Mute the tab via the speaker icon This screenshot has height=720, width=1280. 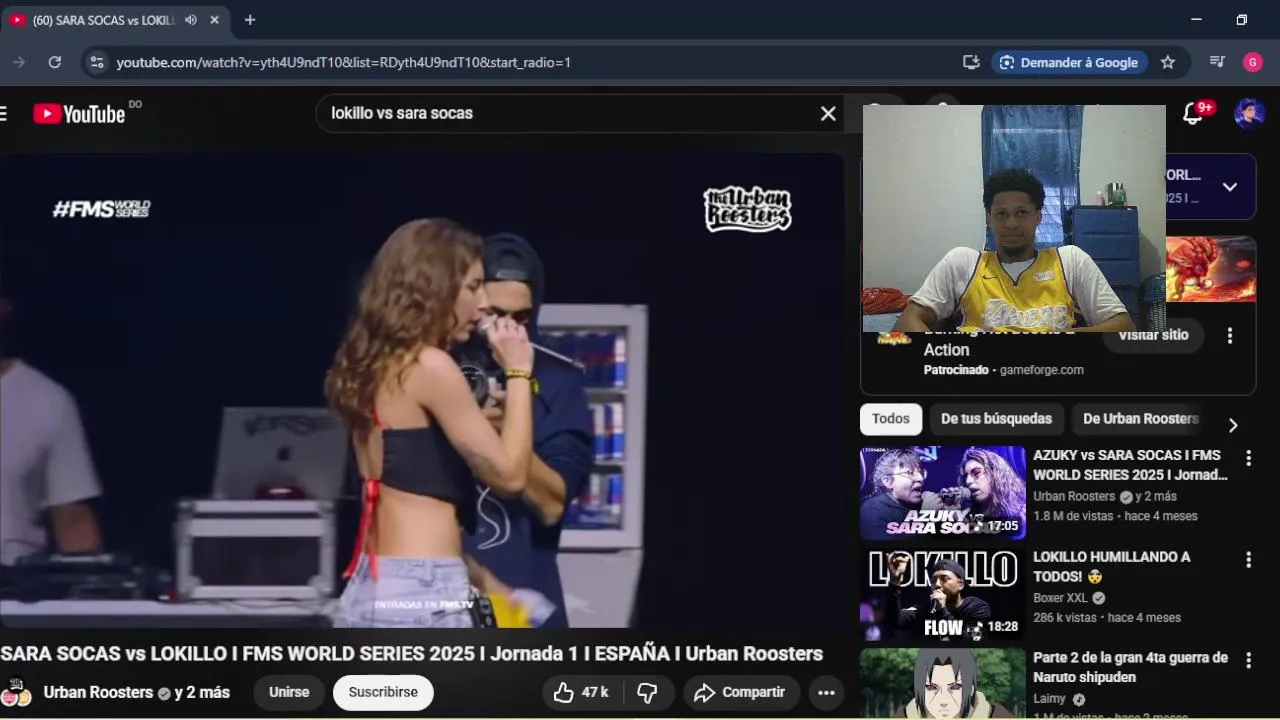coord(191,20)
